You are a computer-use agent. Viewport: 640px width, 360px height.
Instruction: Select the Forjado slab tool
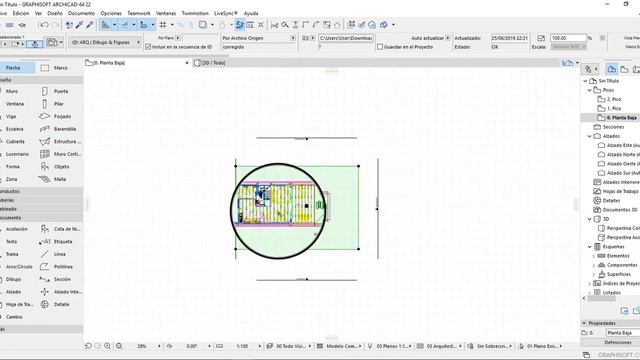click(56, 116)
